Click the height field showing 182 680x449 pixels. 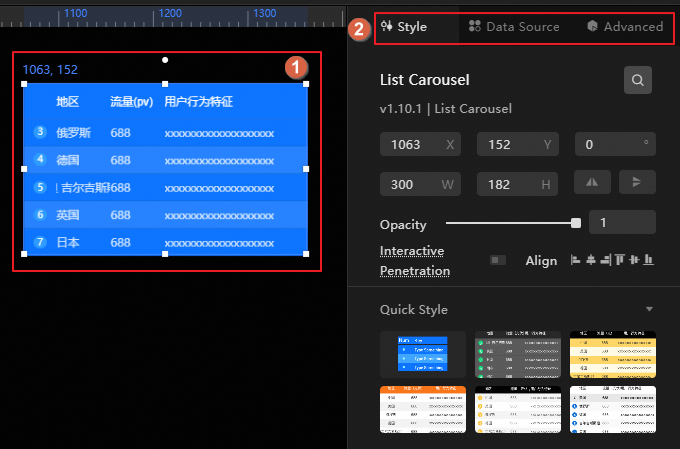click(x=517, y=184)
